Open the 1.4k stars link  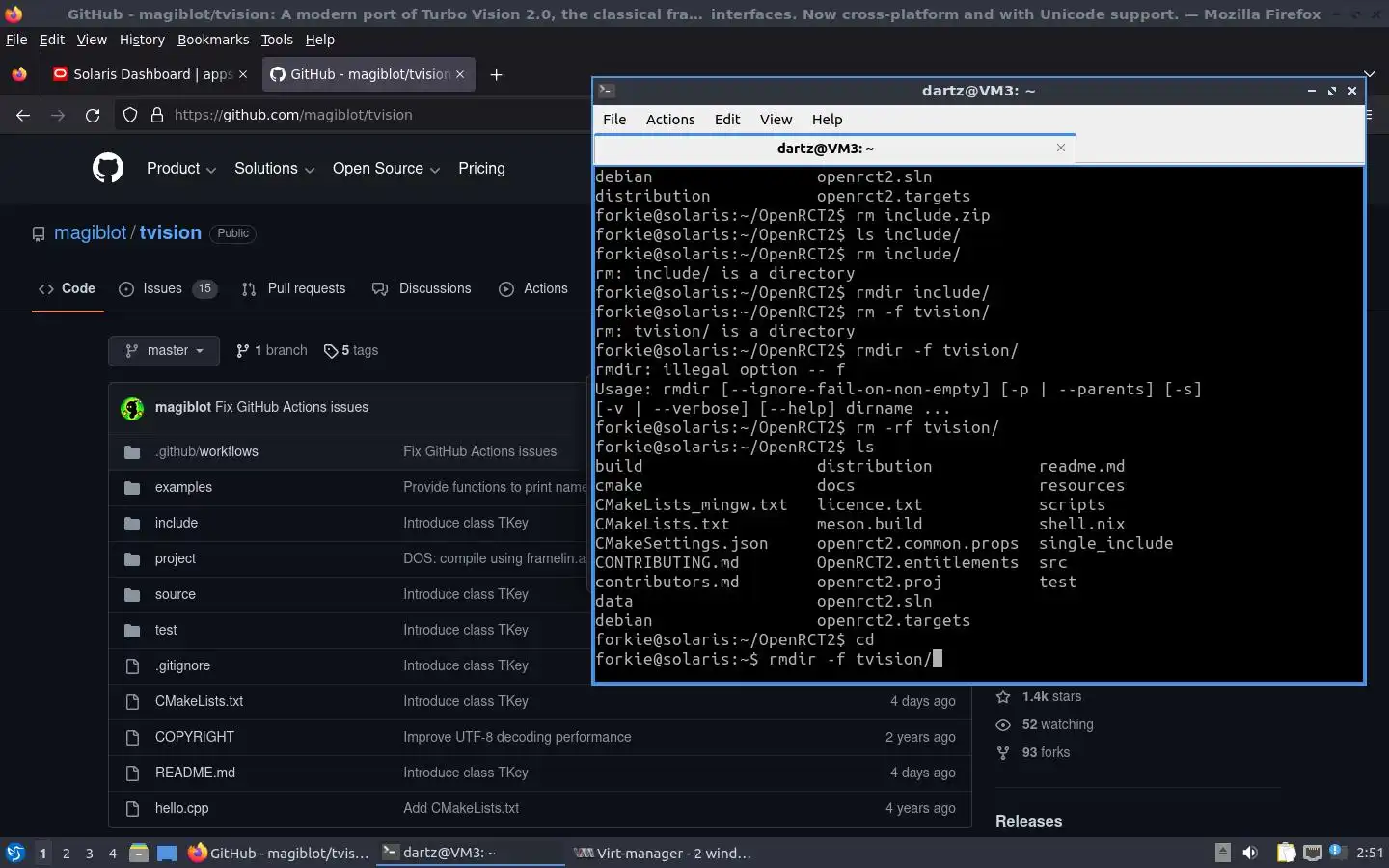pos(1039,696)
